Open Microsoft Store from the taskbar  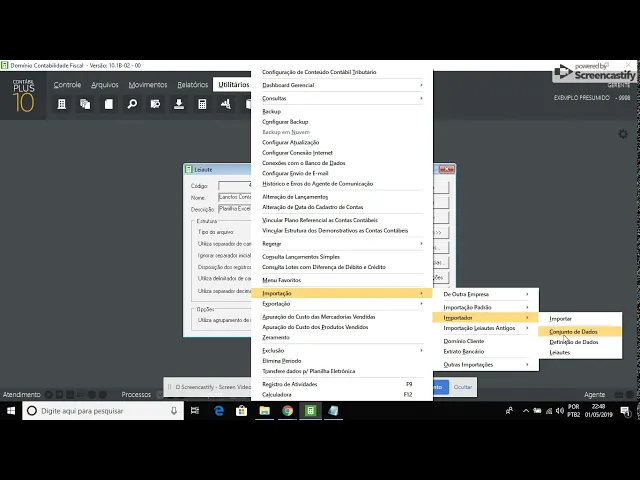tap(242, 411)
